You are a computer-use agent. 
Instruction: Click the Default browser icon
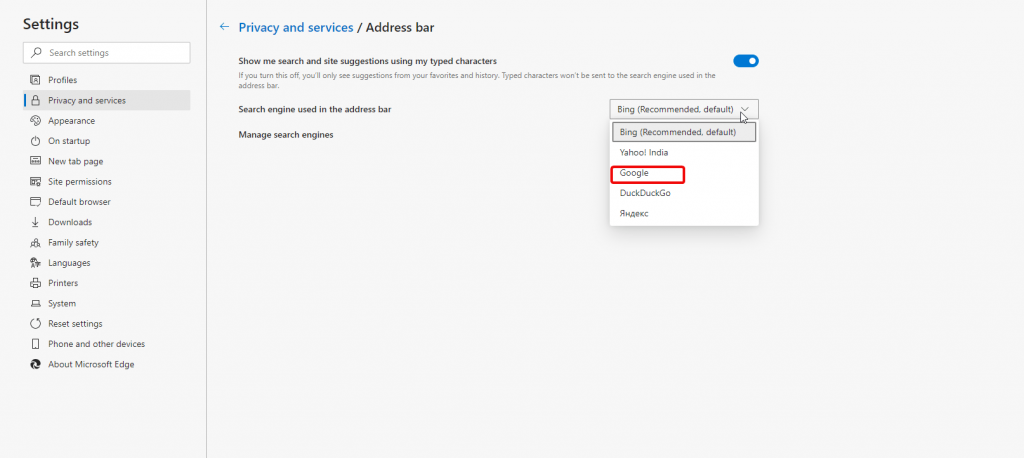[x=35, y=202]
